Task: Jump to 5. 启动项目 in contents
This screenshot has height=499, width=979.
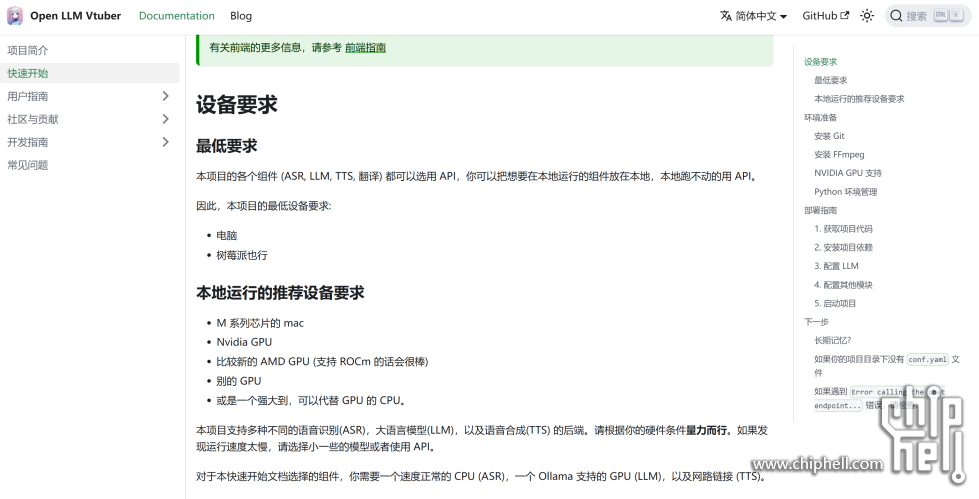Action: pyautogui.click(x=835, y=304)
